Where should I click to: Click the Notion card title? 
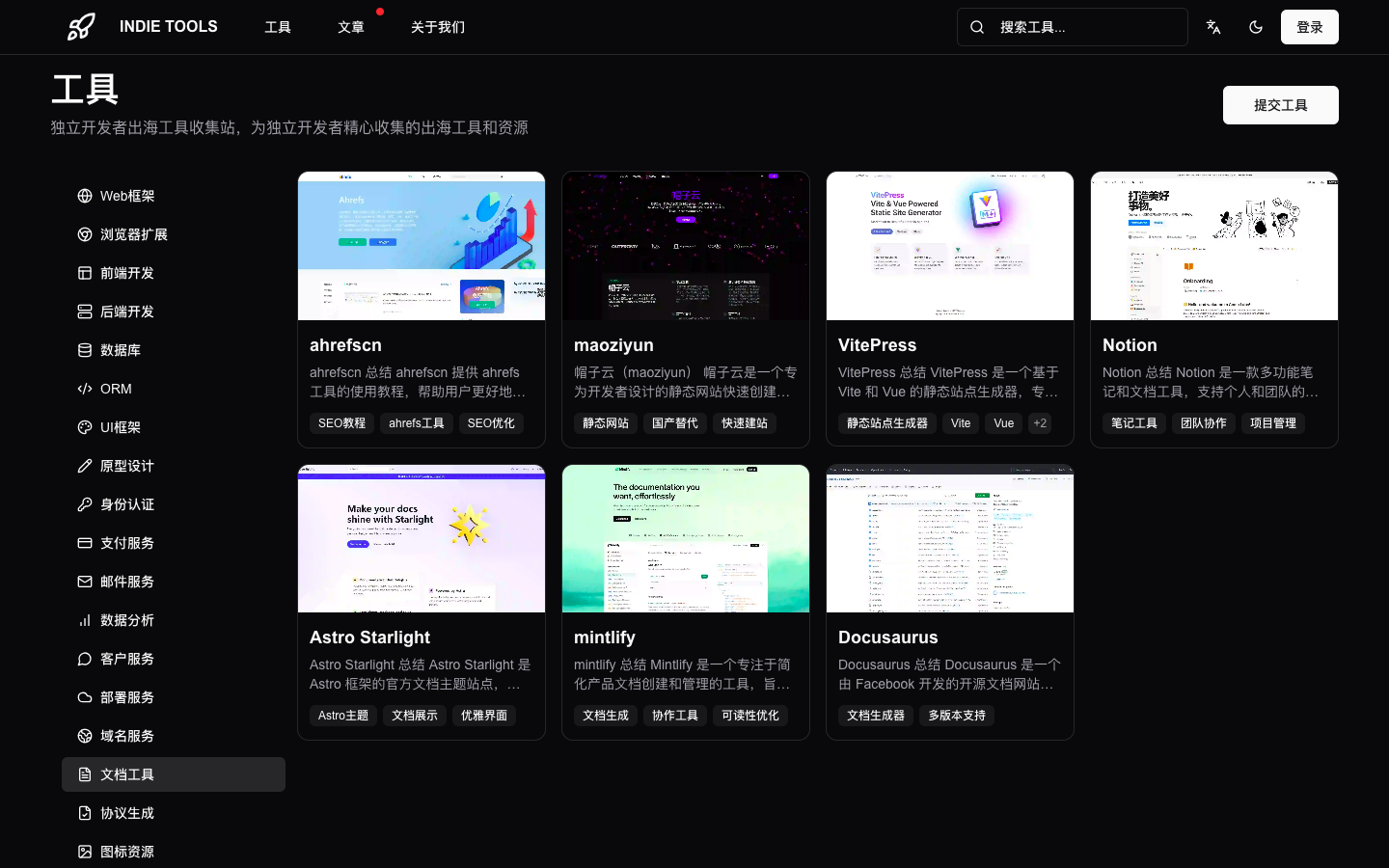1130,345
